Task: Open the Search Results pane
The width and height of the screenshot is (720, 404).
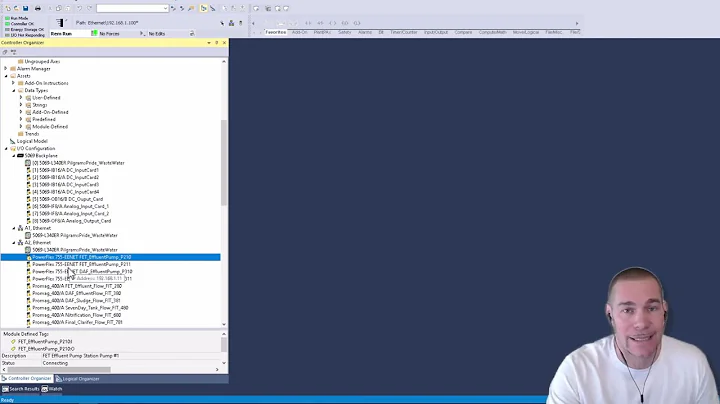Action: (x=21, y=389)
